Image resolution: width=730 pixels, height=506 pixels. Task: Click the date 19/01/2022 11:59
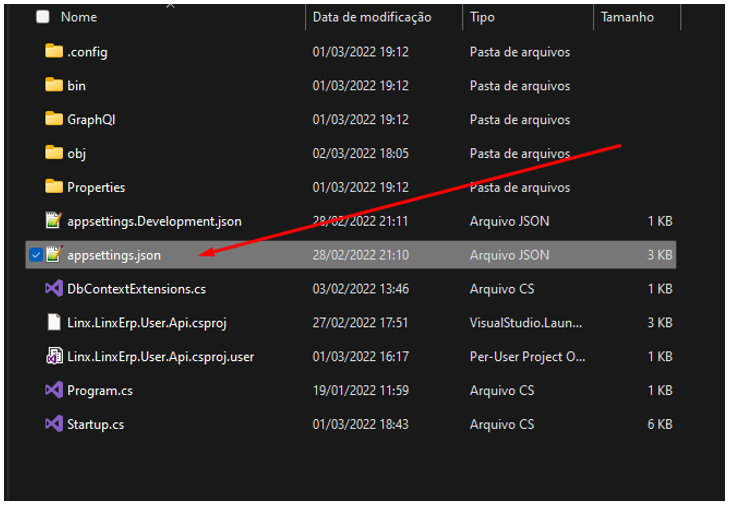pos(361,390)
